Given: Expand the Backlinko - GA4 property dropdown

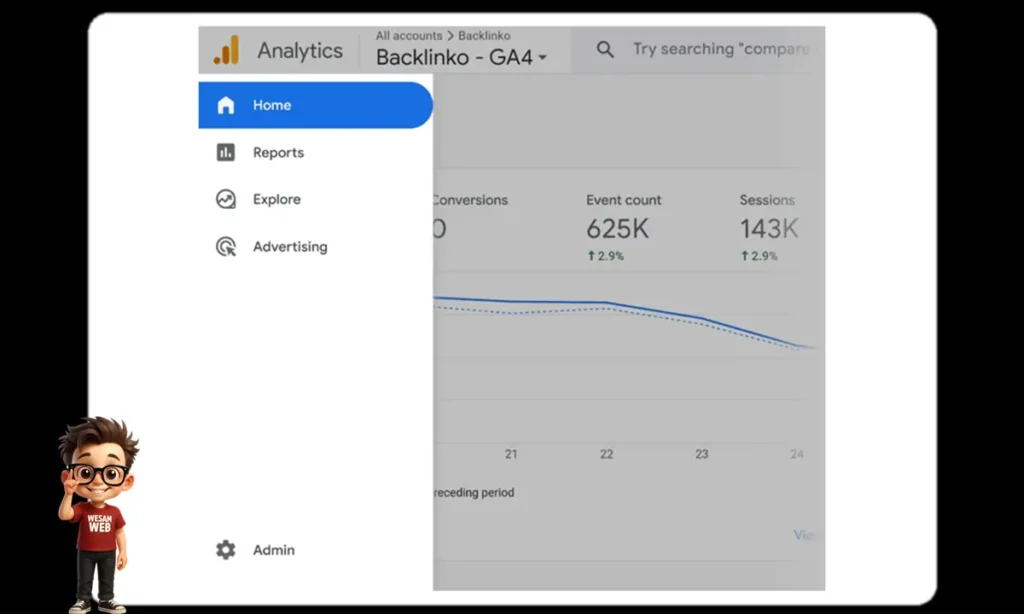Looking at the screenshot, I should pyautogui.click(x=455, y=57).
